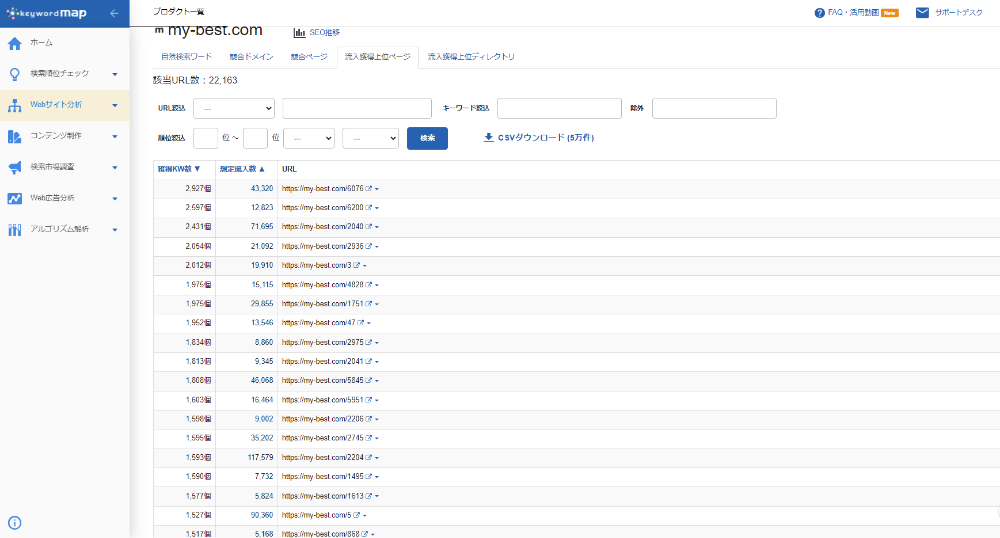This screenshot has height=538, width=1000.
Task: Switch to the 自然検索ワード tab
Action: point(186,57)
